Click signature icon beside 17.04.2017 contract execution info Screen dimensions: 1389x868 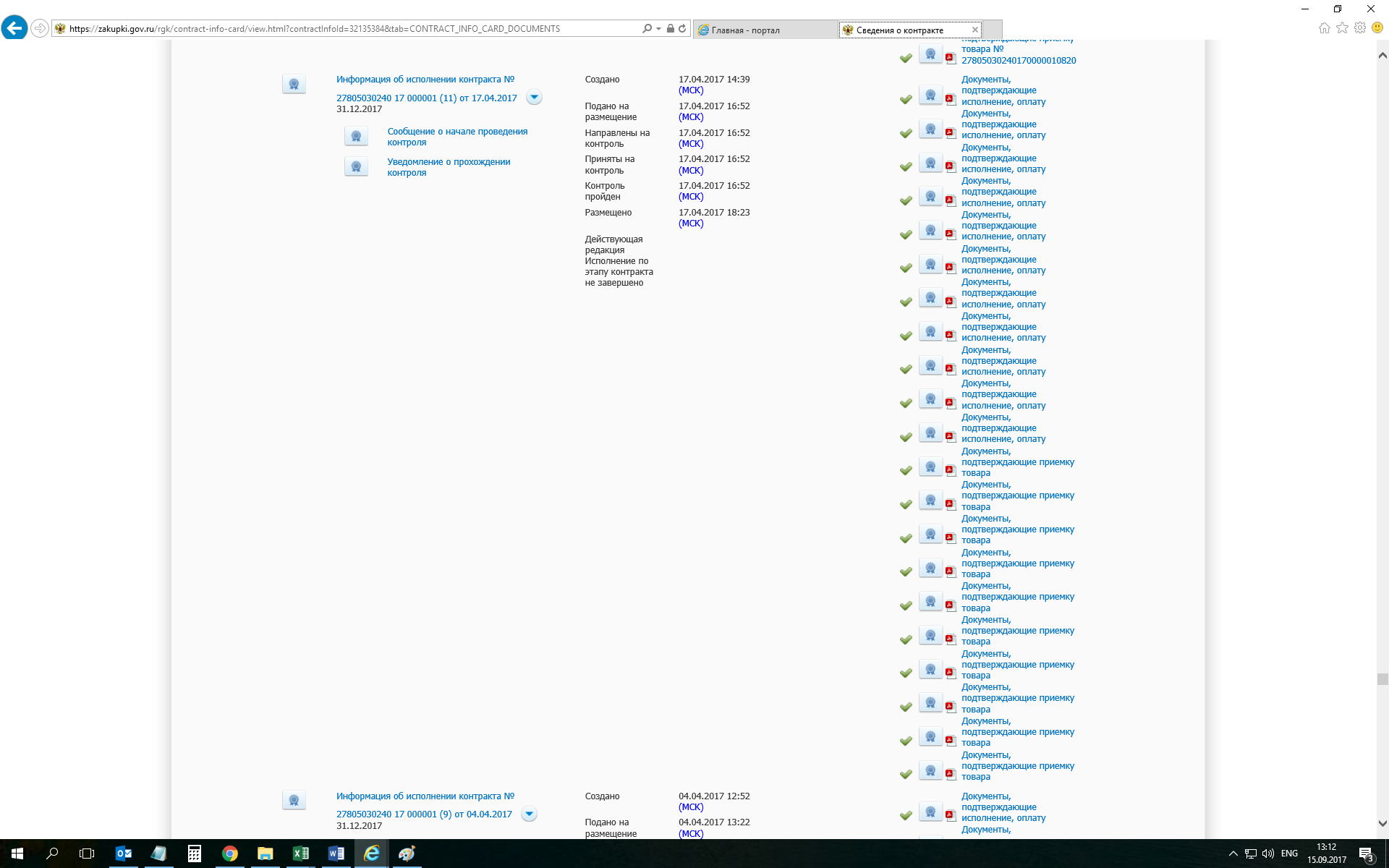point(294,84)
